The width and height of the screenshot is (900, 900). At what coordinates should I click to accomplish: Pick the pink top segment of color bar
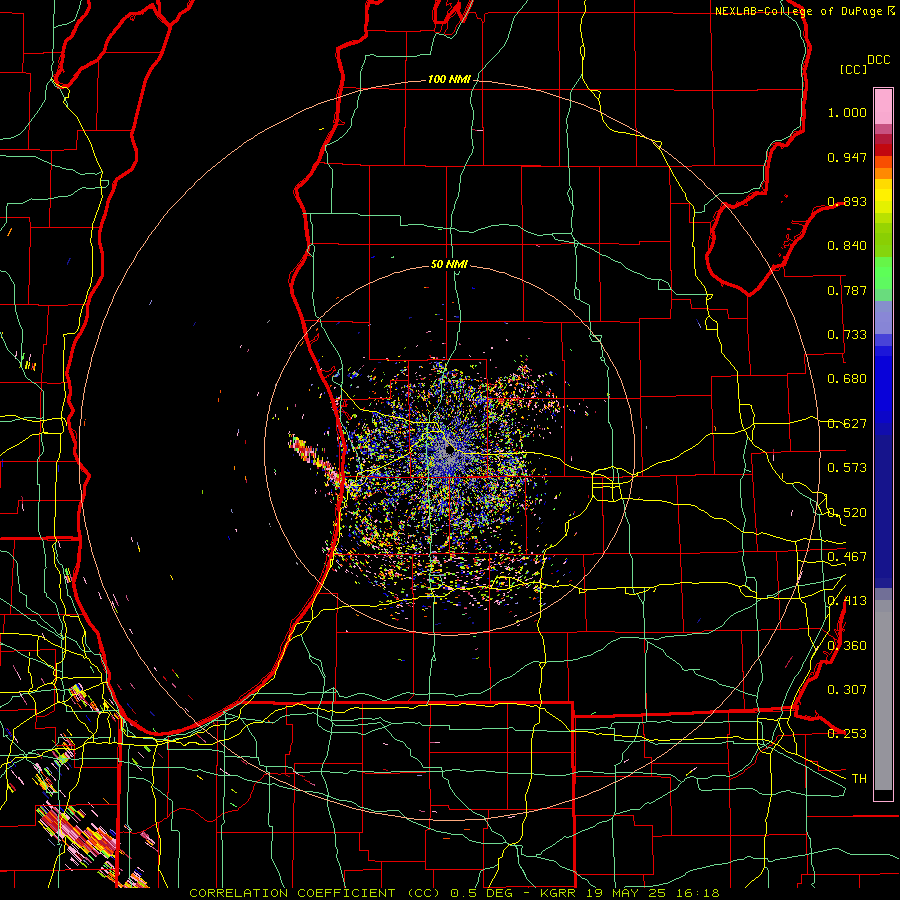click(x=883, y=106)
